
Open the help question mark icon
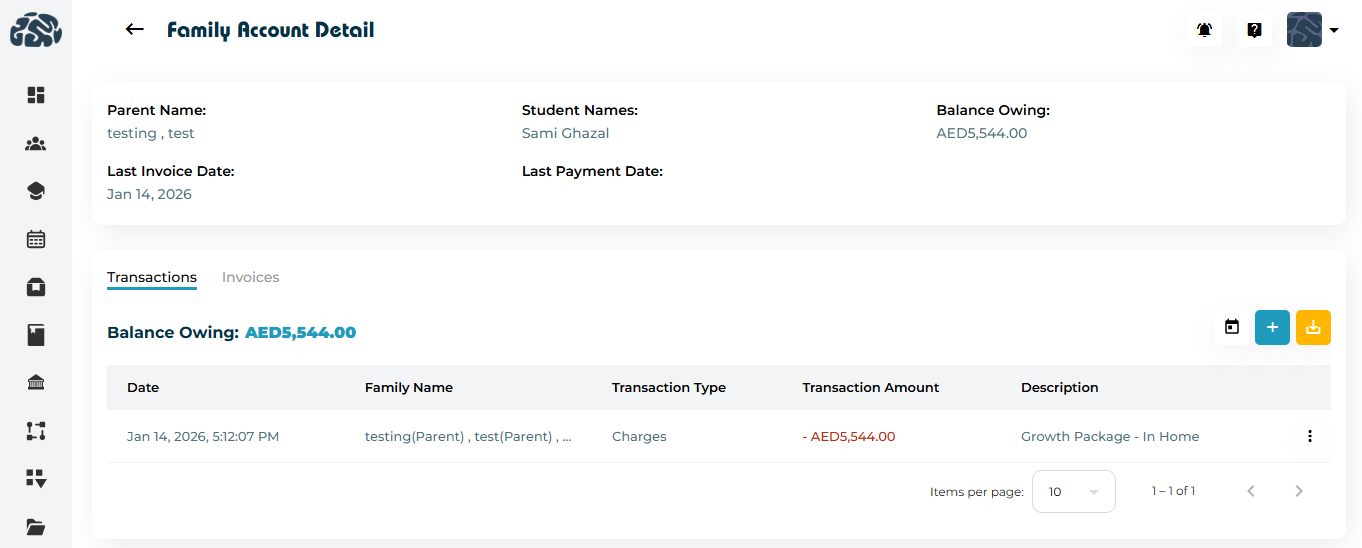point(1254,30)
